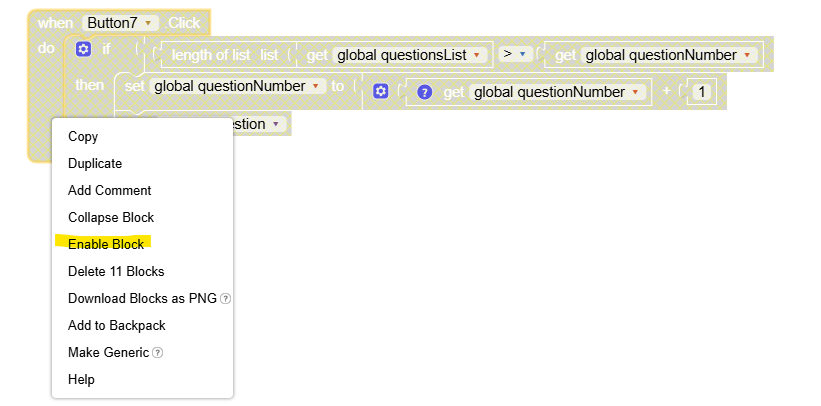This screenshot has width=821, height=406.
Task: Select Copy from the context menu
Action: 83,136
